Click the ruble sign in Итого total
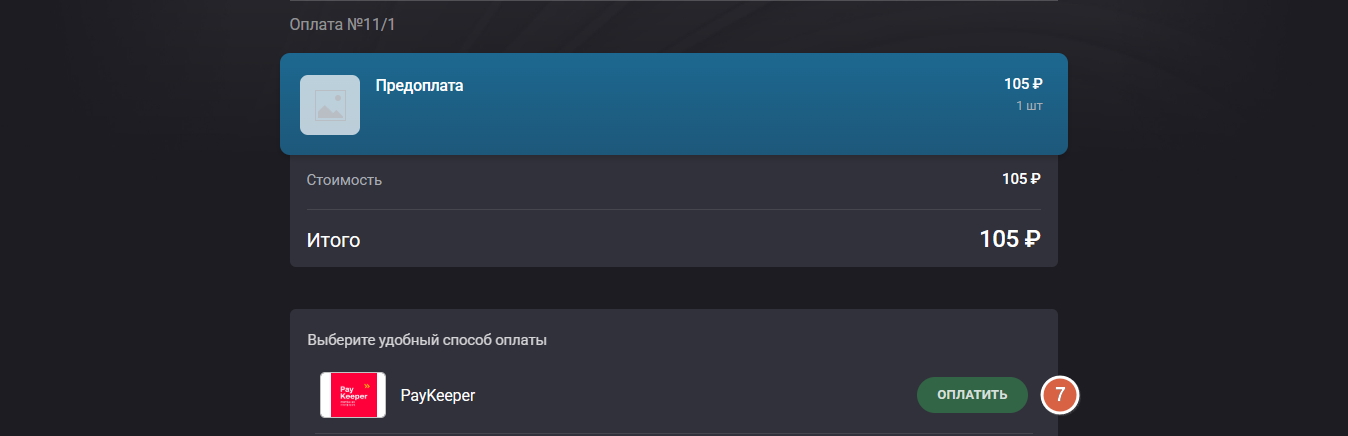The width and height of the screenshot is (1348, 436). pos(1032,240)
